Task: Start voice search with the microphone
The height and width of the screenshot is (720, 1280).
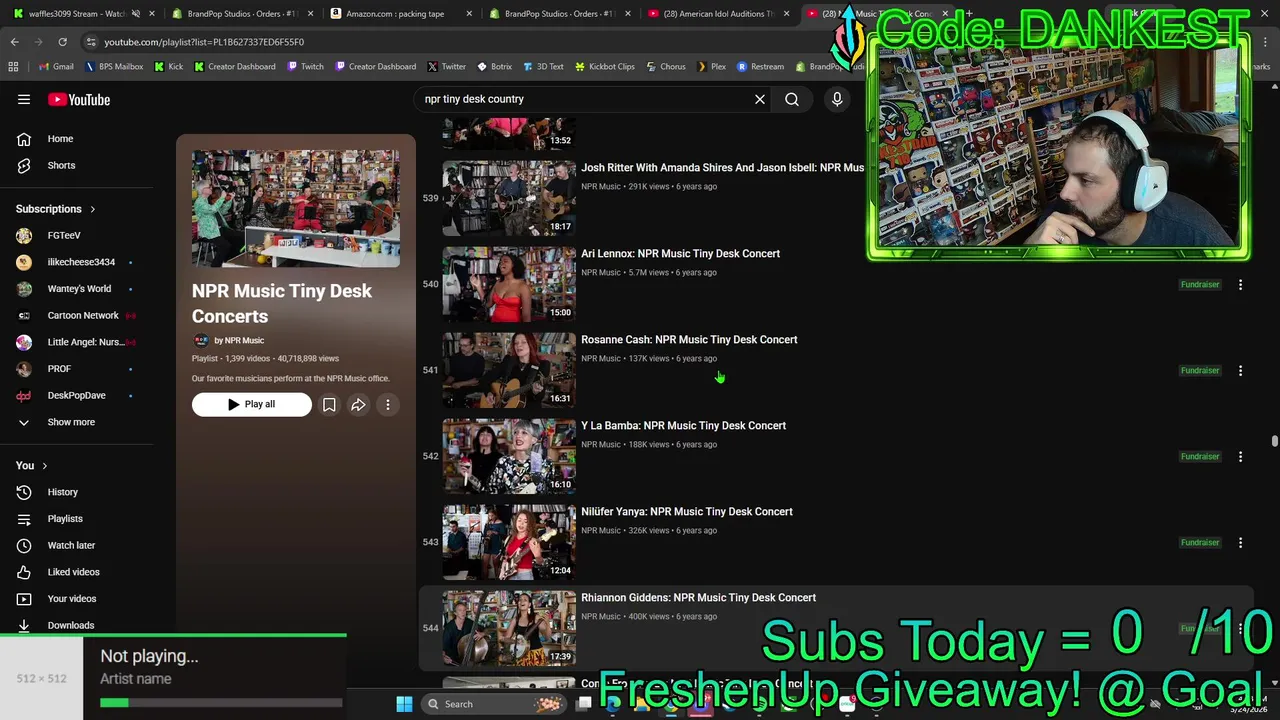Action: (x=837, y=99)
